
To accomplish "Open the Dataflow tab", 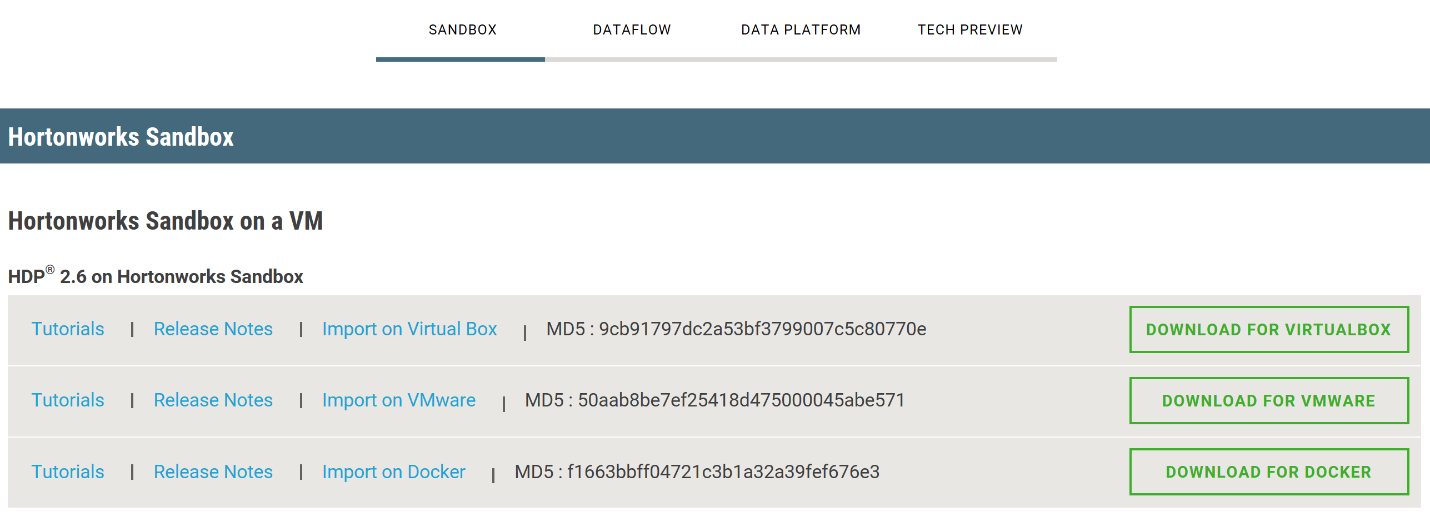I will click(631, 30).
